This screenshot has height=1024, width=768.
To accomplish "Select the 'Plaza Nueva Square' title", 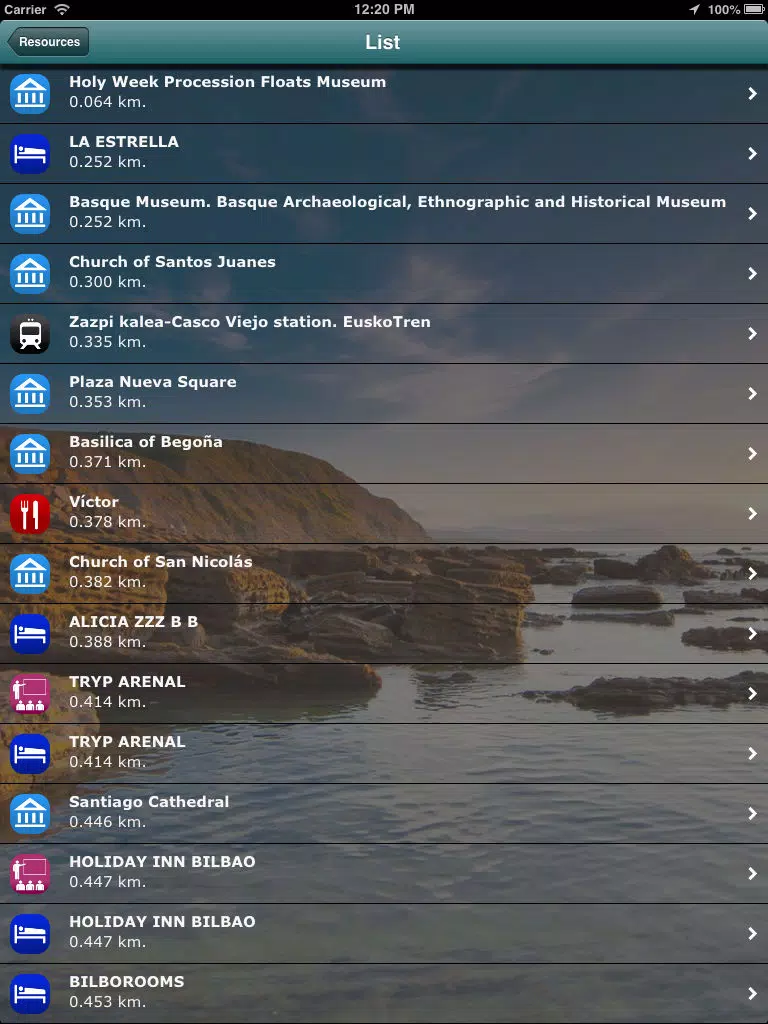I will 153,382.
